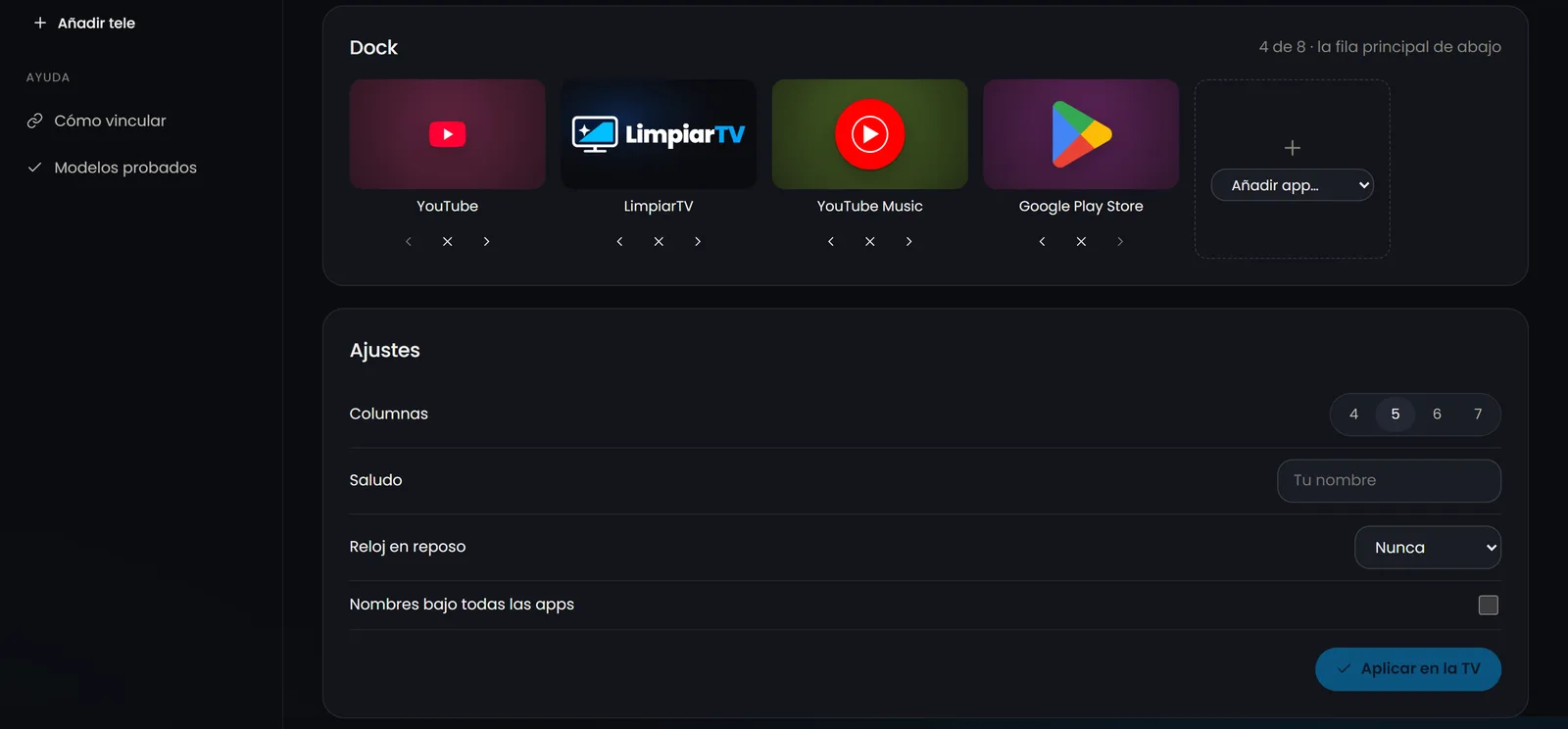Set columns to 4
Viewport: 1568px width, 729px height.
coord(1354,414)
